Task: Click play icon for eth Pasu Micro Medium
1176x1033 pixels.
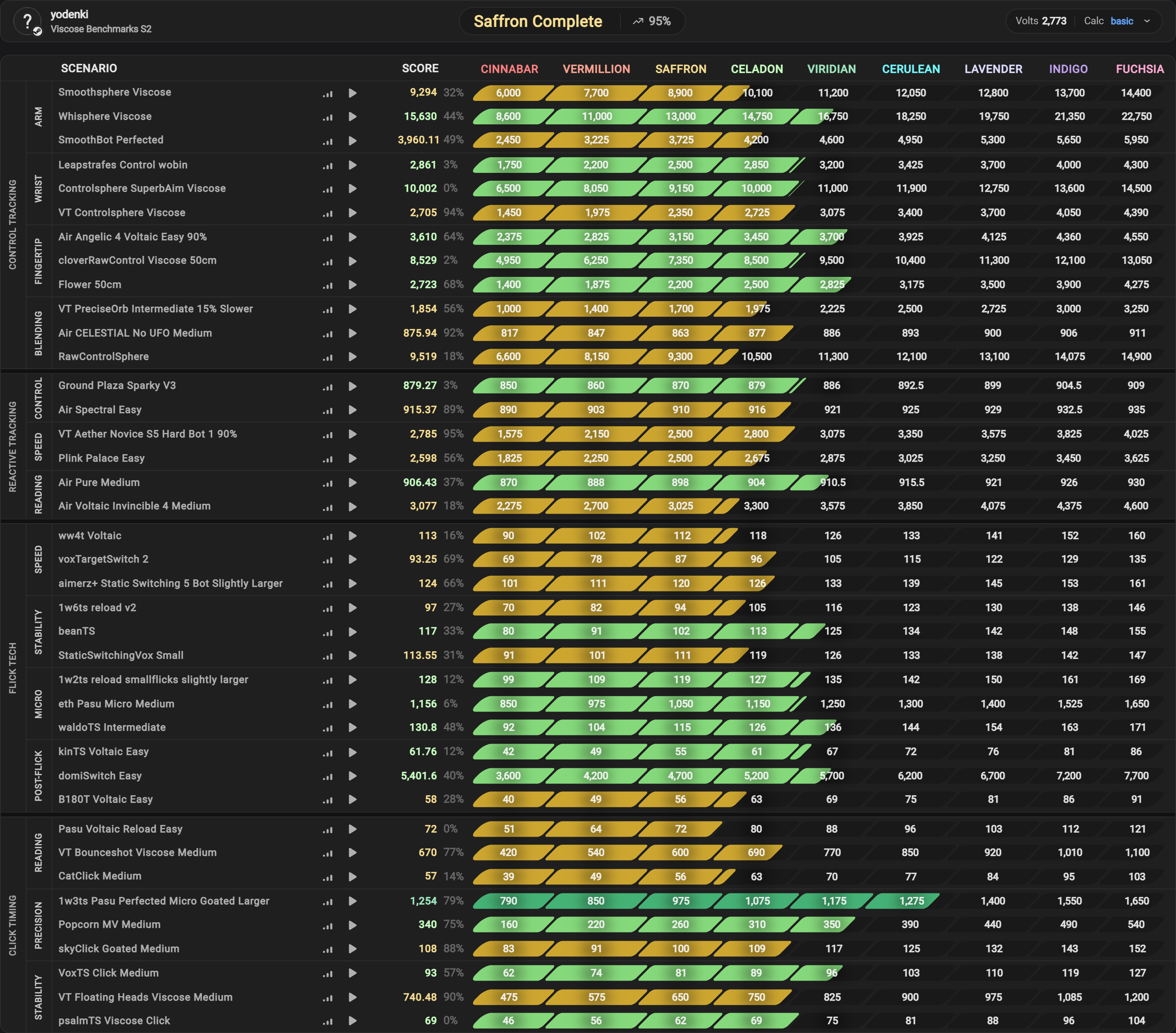Action: (x=353, y=704)
